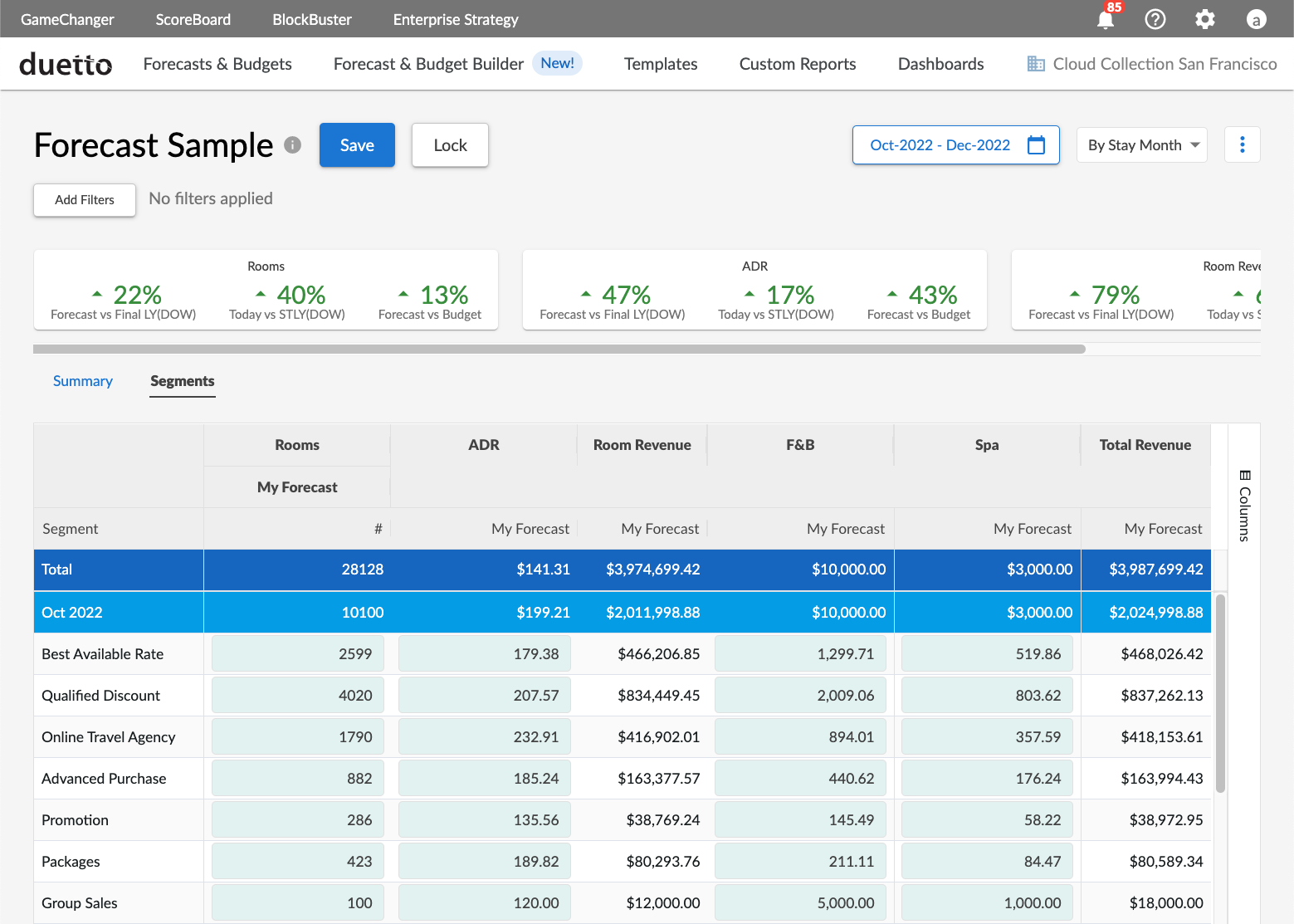The height and width of the screenshot is (924, 1294).
Task: Edit Best Available Rate rooms field 2599
Action: click(297, 654)
